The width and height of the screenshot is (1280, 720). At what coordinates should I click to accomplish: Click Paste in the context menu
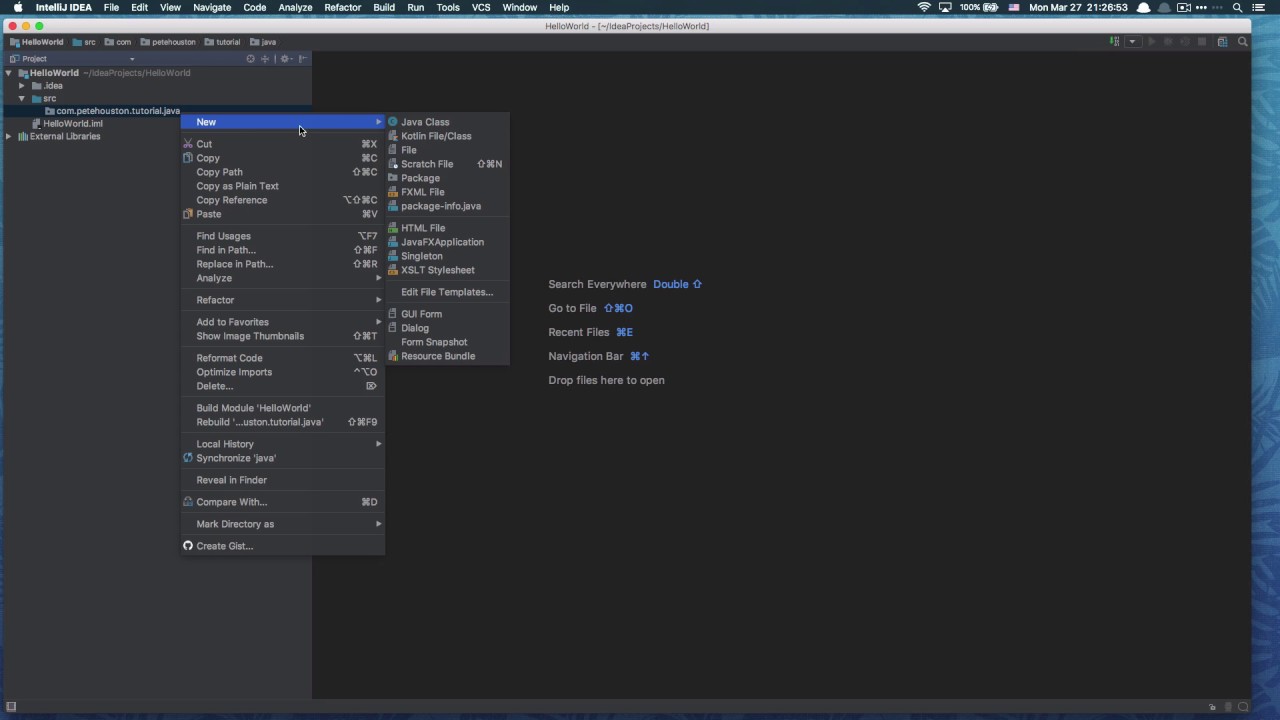283,214
